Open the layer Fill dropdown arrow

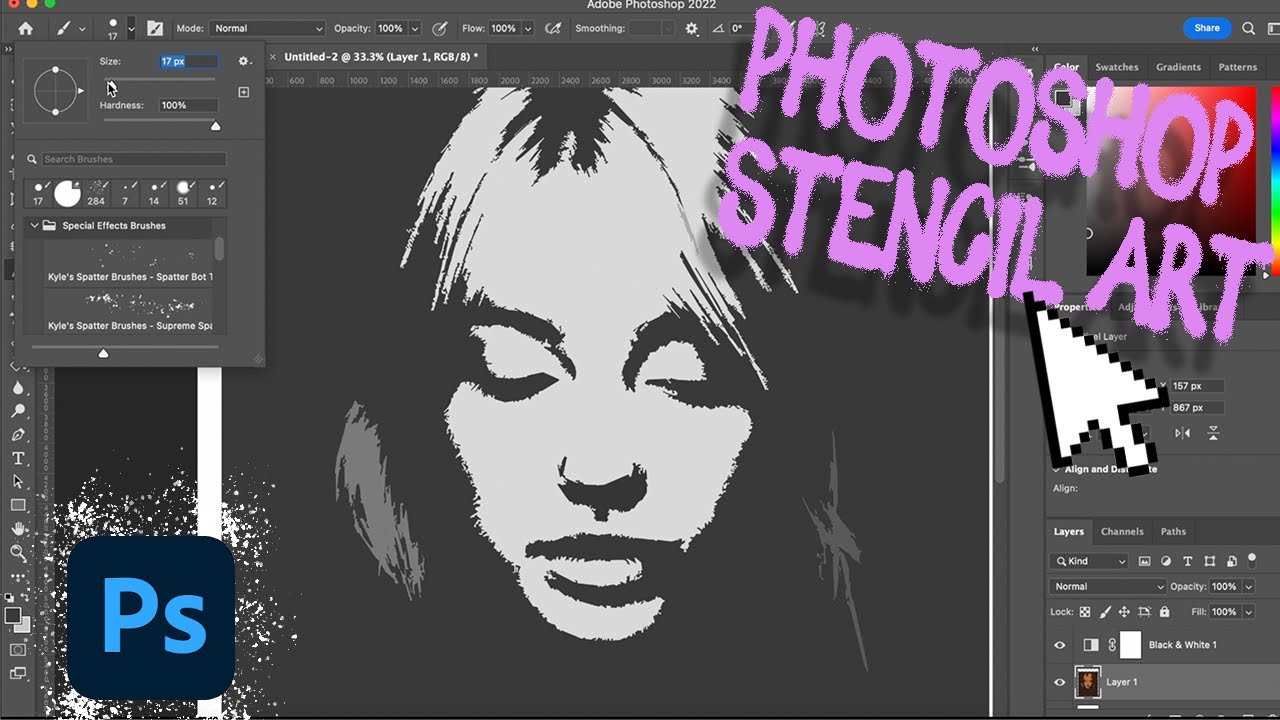click(x=1247, y=612)
